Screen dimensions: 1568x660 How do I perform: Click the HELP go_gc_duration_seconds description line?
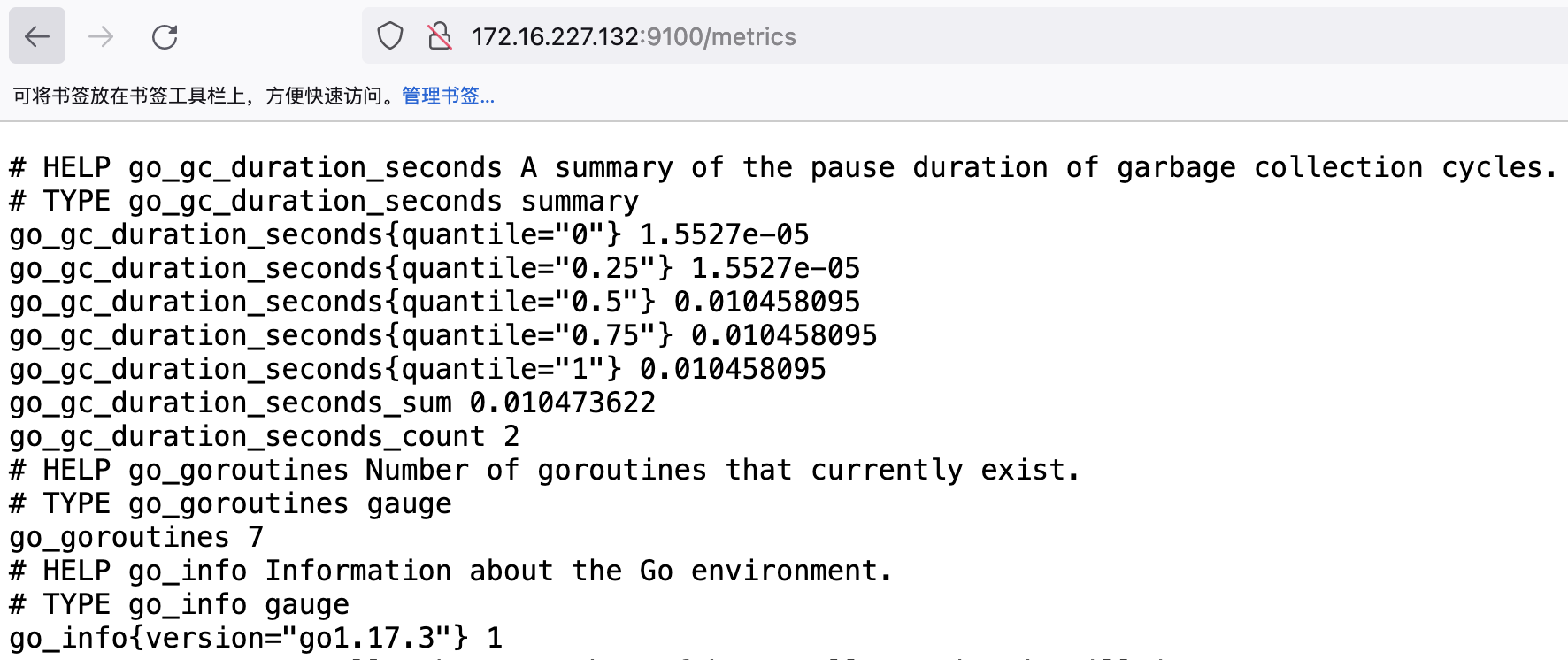783,167
